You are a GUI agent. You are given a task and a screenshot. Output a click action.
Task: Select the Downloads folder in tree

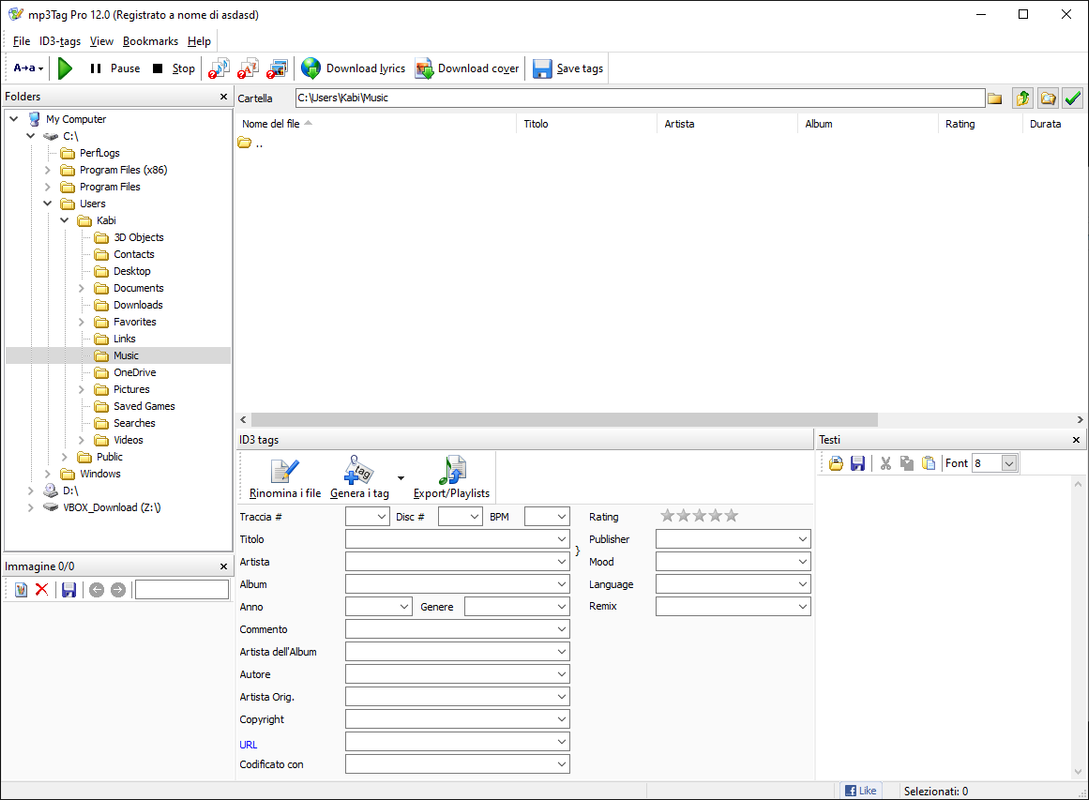tap(138, 305)
